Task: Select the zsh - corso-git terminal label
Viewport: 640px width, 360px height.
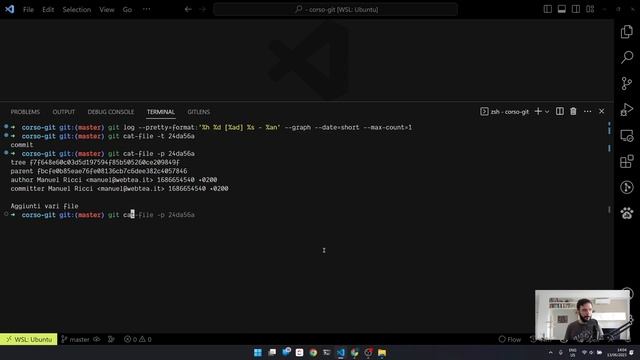Action: pyautogui.click(x=504, y=111)
